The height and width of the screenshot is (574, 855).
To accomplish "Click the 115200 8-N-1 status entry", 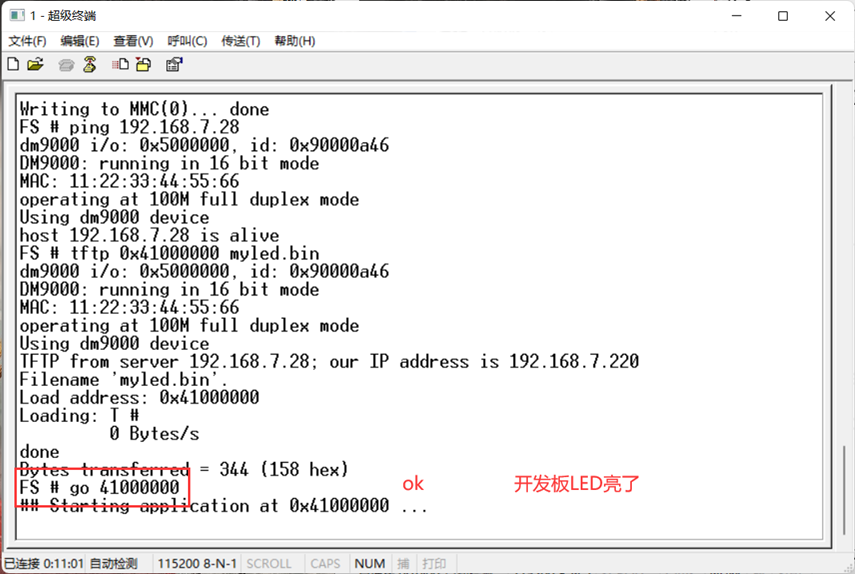I will 197,563.
